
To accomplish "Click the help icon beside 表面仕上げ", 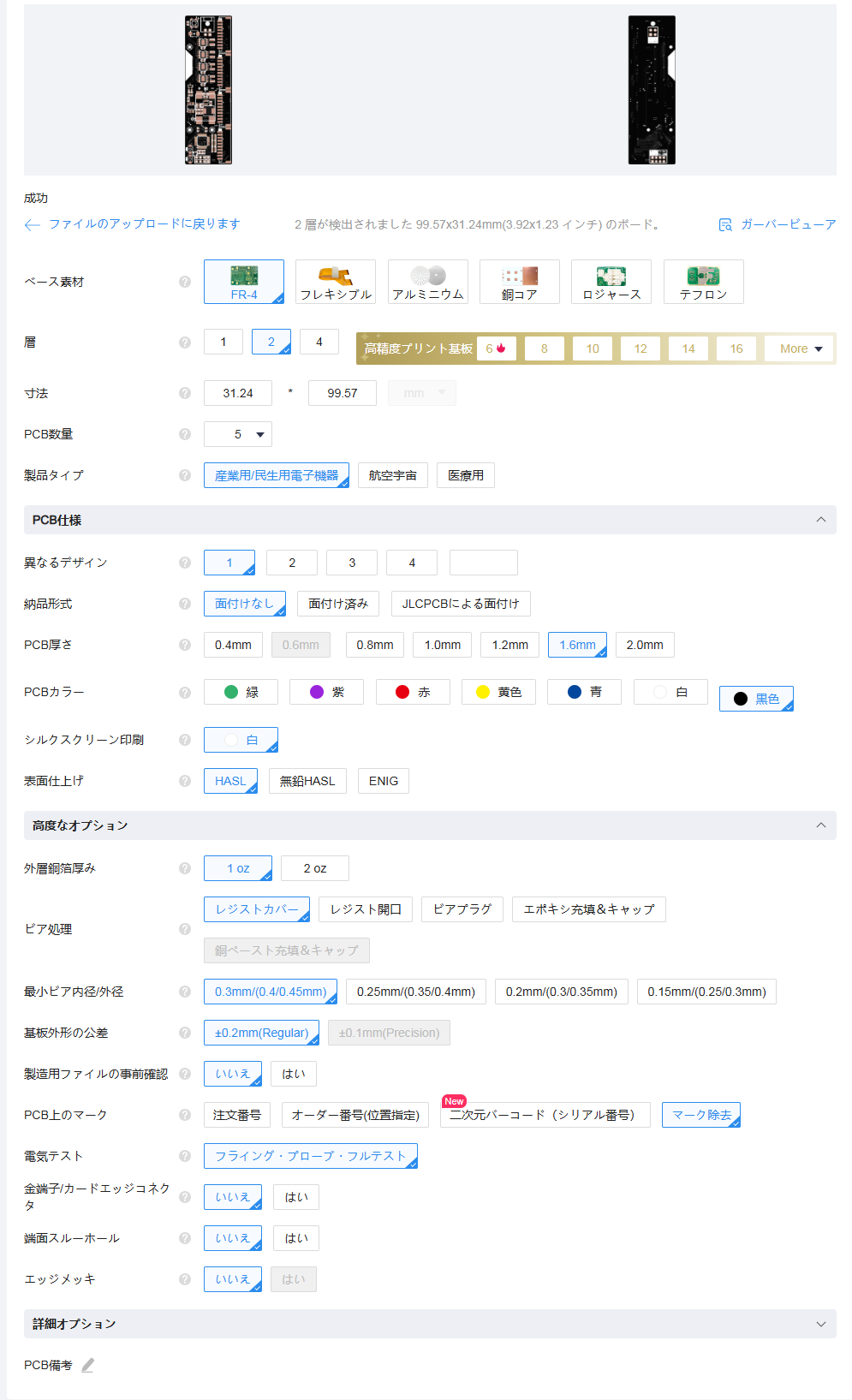I will [x=185, y=781].
